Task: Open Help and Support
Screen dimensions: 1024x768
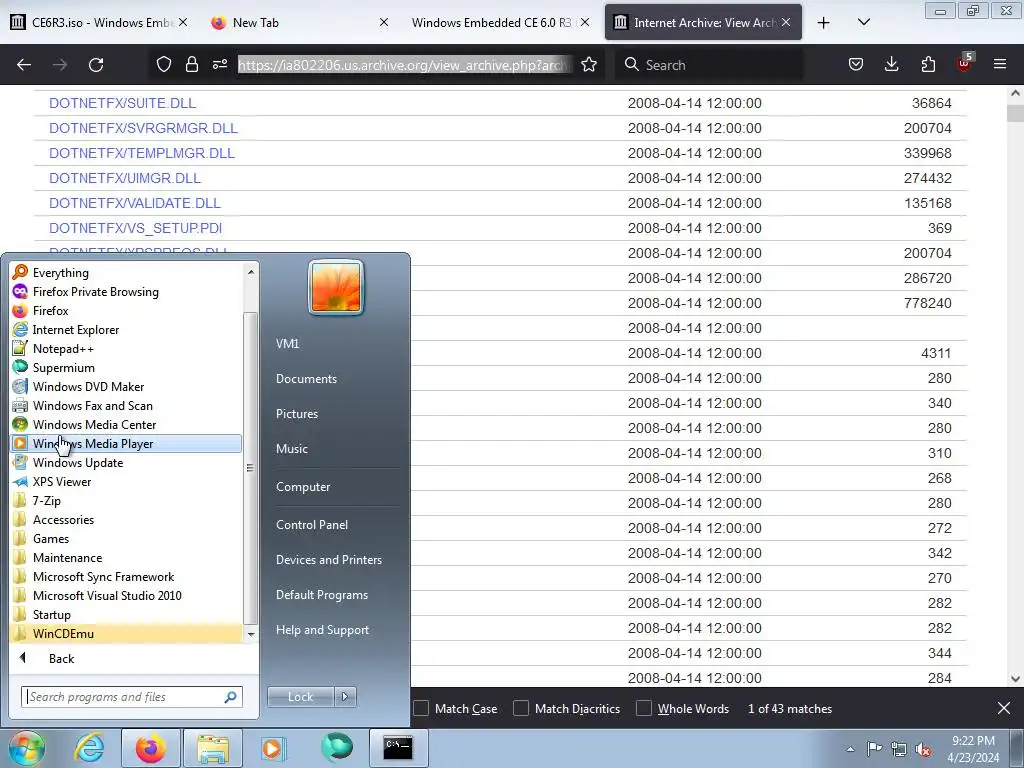Action: tap(323, 630)
